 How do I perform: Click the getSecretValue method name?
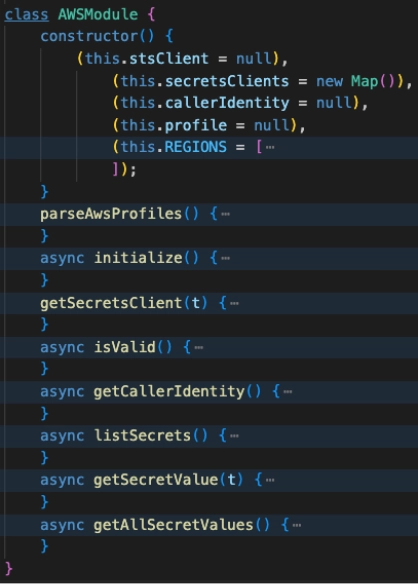[156, 480]
